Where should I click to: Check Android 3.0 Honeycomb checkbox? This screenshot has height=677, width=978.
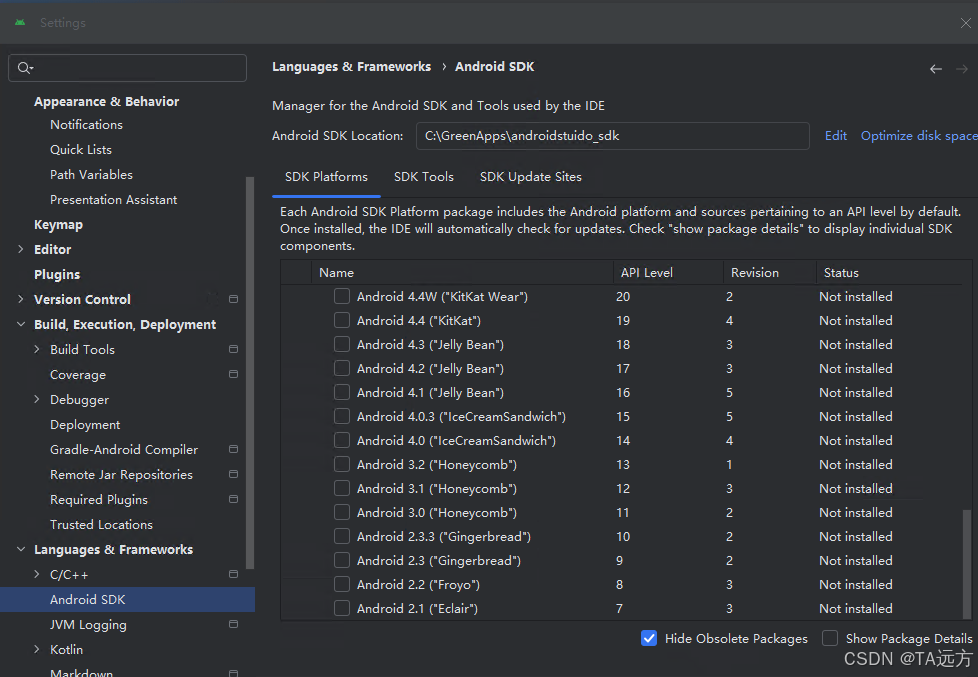click(342, 512)
